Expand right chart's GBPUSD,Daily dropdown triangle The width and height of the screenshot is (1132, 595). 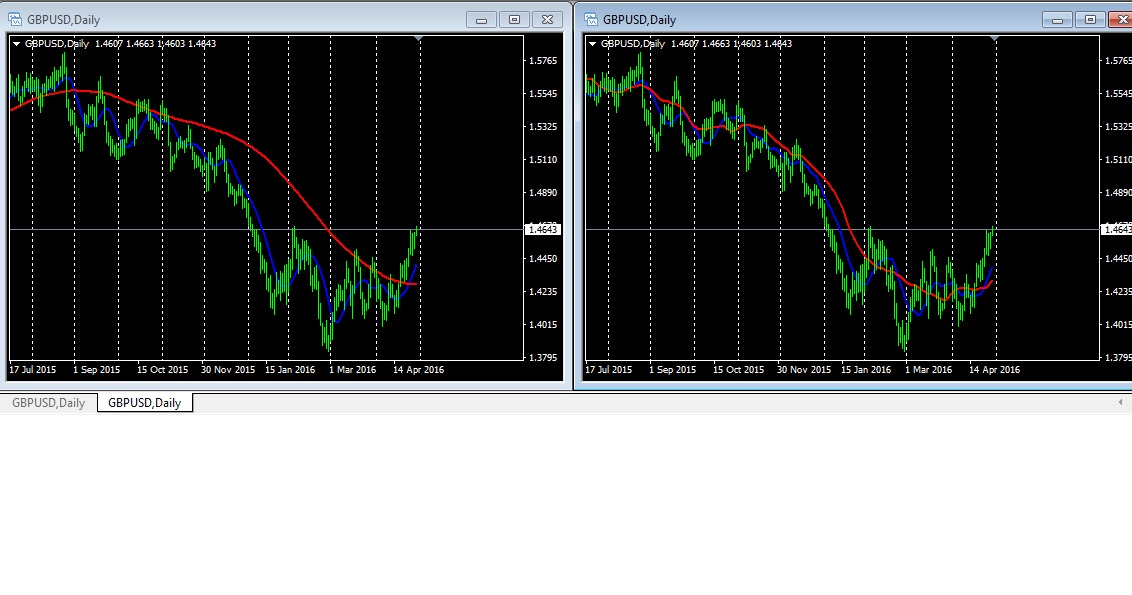(x=592, y=44)
